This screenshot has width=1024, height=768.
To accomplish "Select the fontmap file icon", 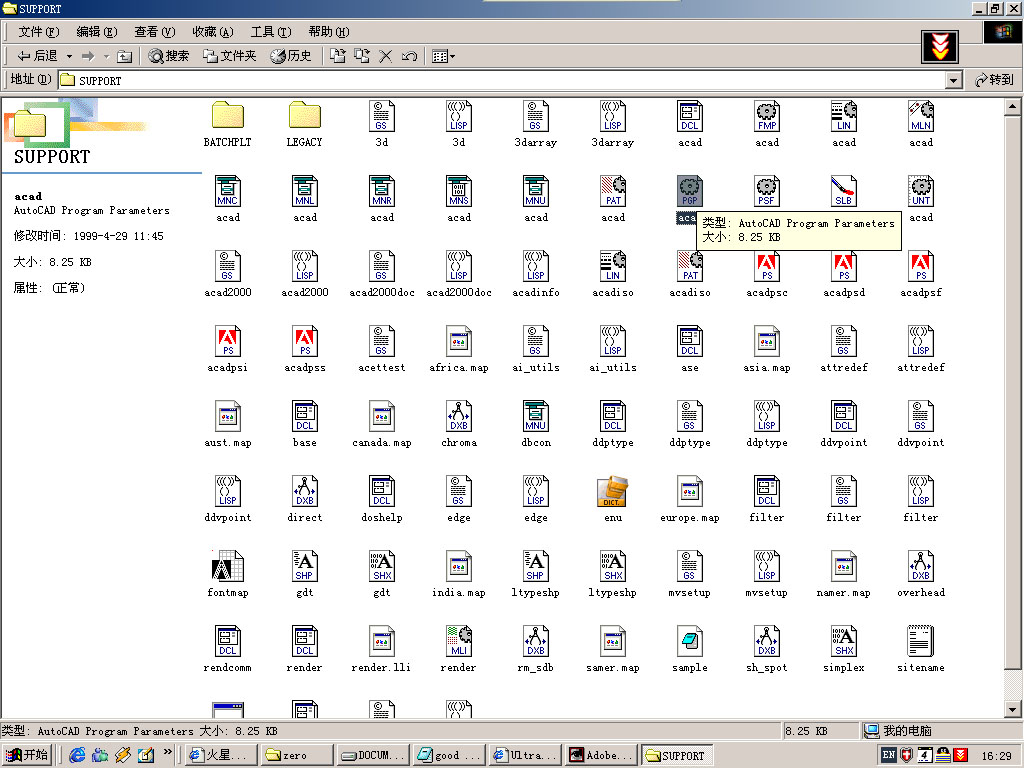I will click(x=228, y=566).
